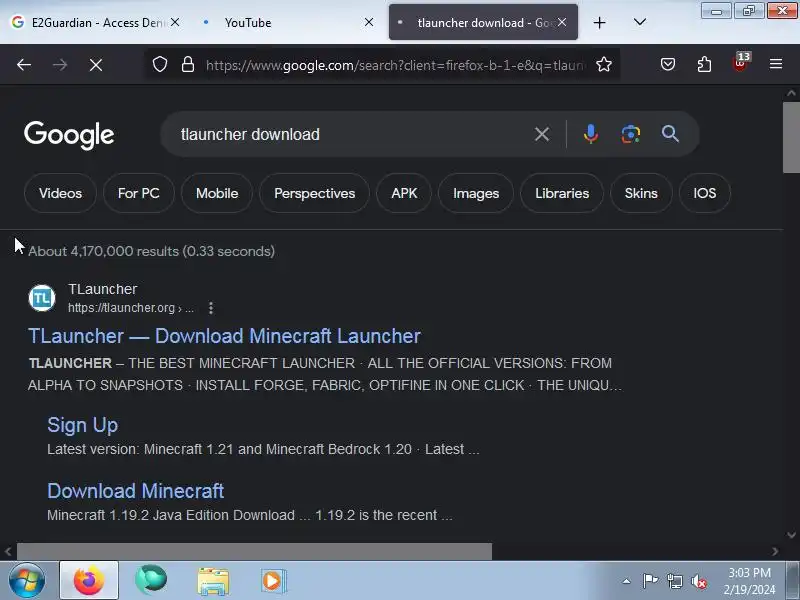Filter results by IOS chip
The width and height of the screenshot is (800, 600).
[x=705, y=193]
